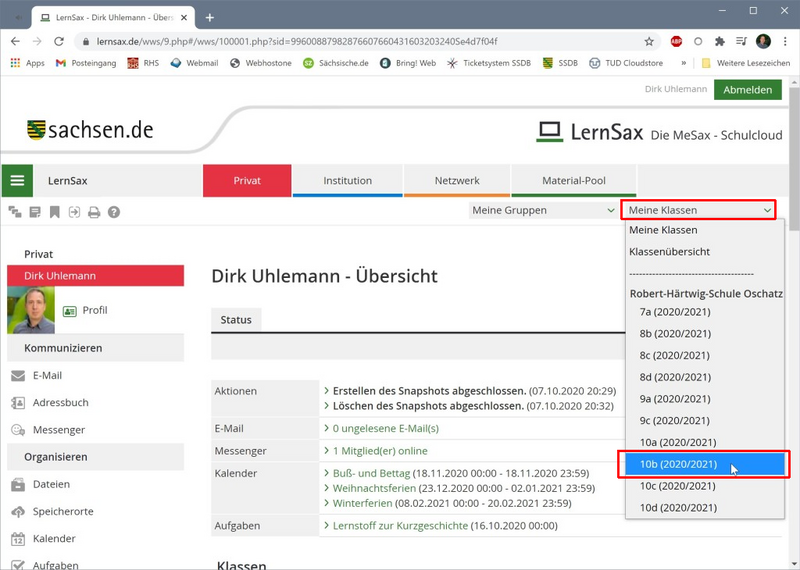Choose Klassenübersicht in the dropdown list

[669, 252]
